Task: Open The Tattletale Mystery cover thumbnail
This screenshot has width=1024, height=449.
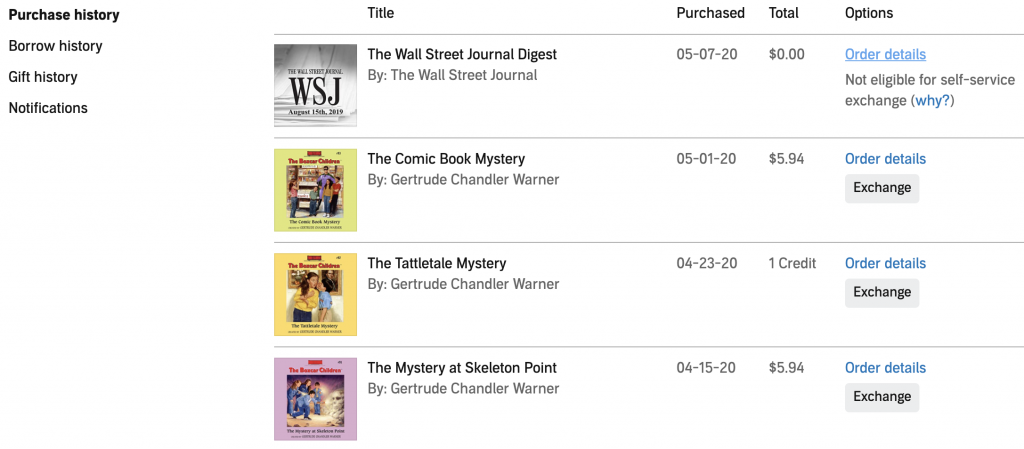Action: click(x=315, y=294)
